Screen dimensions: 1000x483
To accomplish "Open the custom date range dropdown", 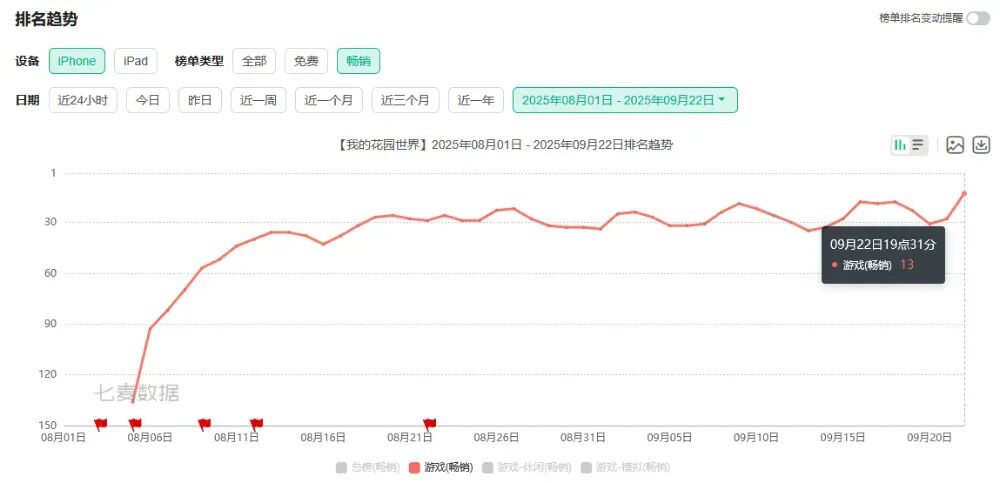I will [625, 100].
